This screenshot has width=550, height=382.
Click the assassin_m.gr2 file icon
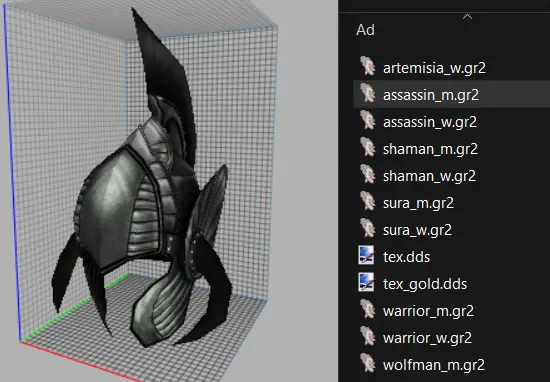pyautogui.click(x=368, y=94)
